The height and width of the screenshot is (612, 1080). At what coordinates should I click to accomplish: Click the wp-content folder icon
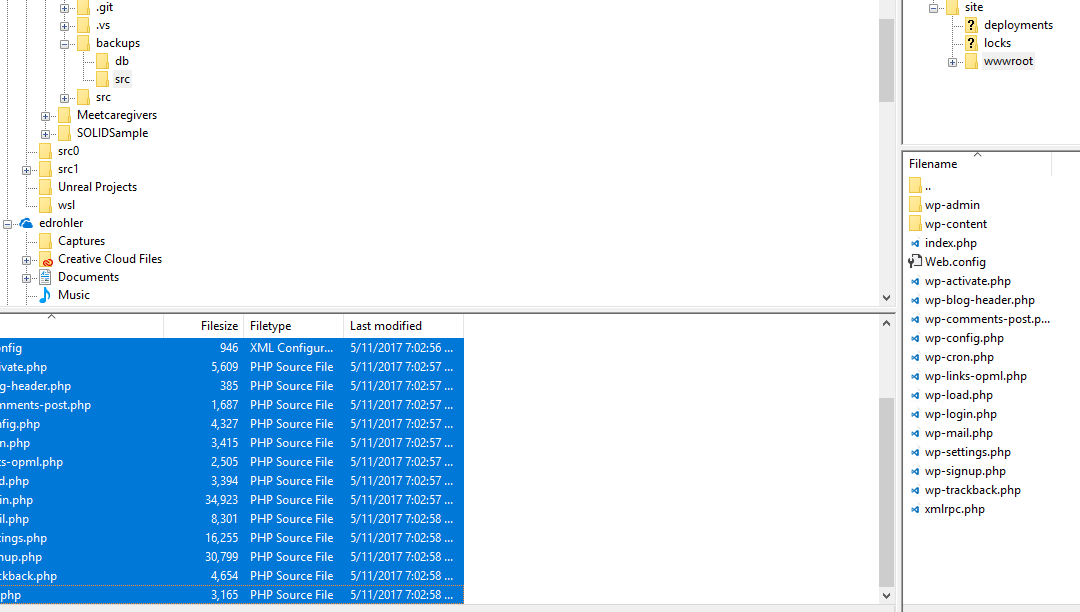[915, 224]
